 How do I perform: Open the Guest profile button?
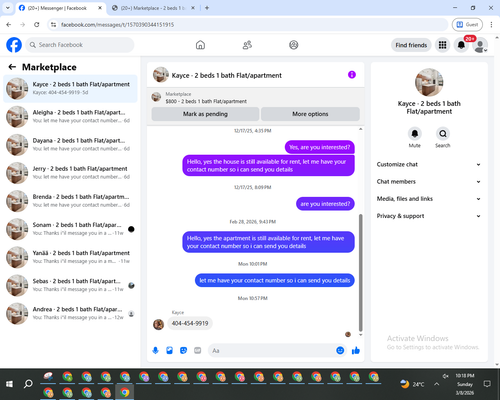click(x=467, y=24)
